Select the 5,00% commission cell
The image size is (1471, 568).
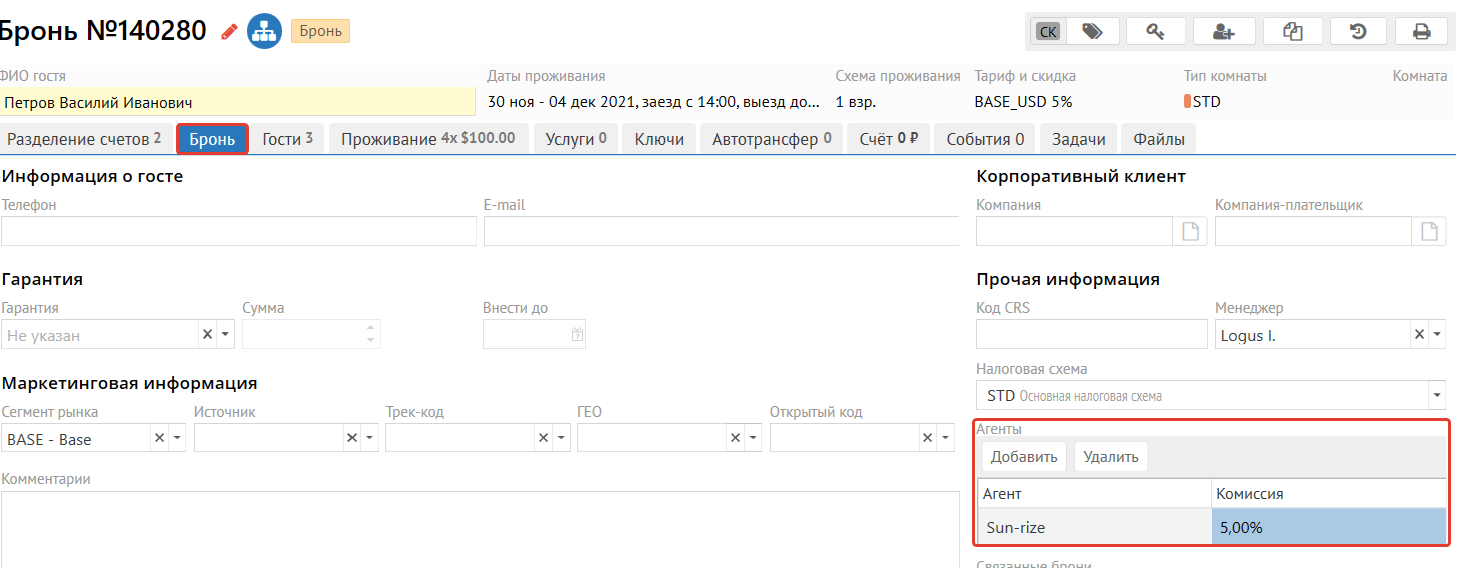pyautogui.click(x=1328, y=527)
